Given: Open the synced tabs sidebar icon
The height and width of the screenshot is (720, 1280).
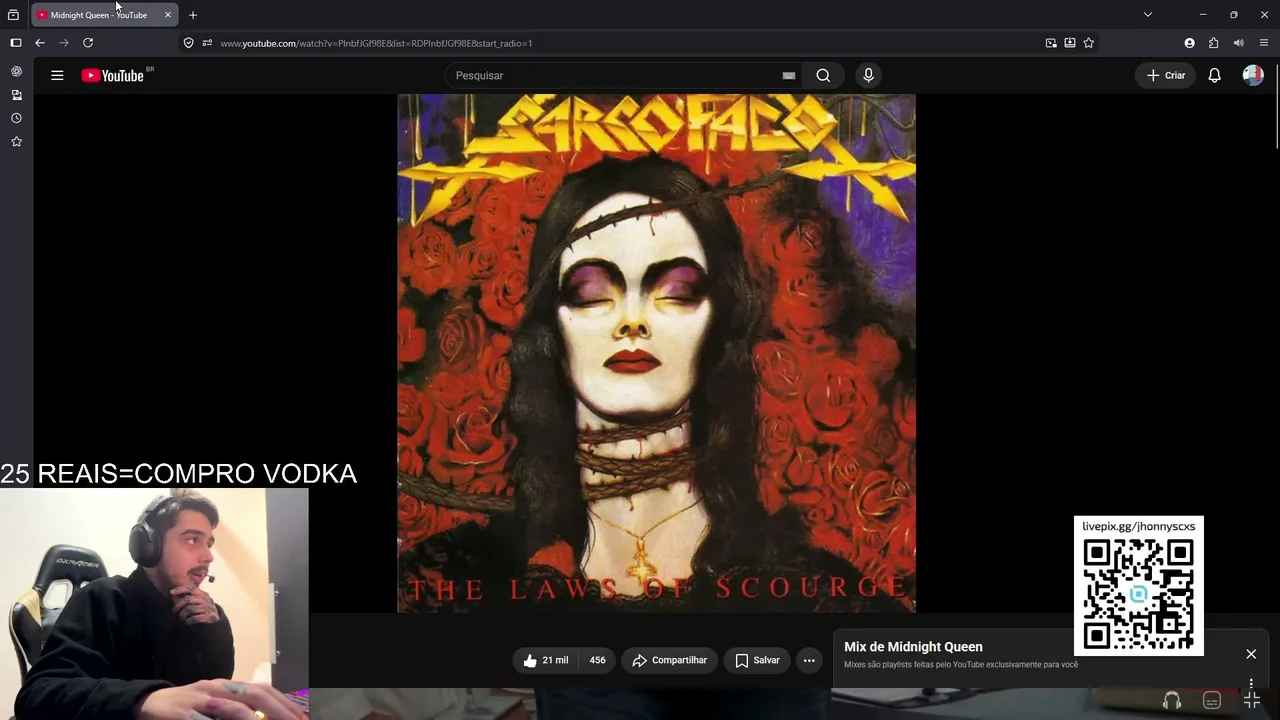Looking at the screenshot, I should point(16,95).
